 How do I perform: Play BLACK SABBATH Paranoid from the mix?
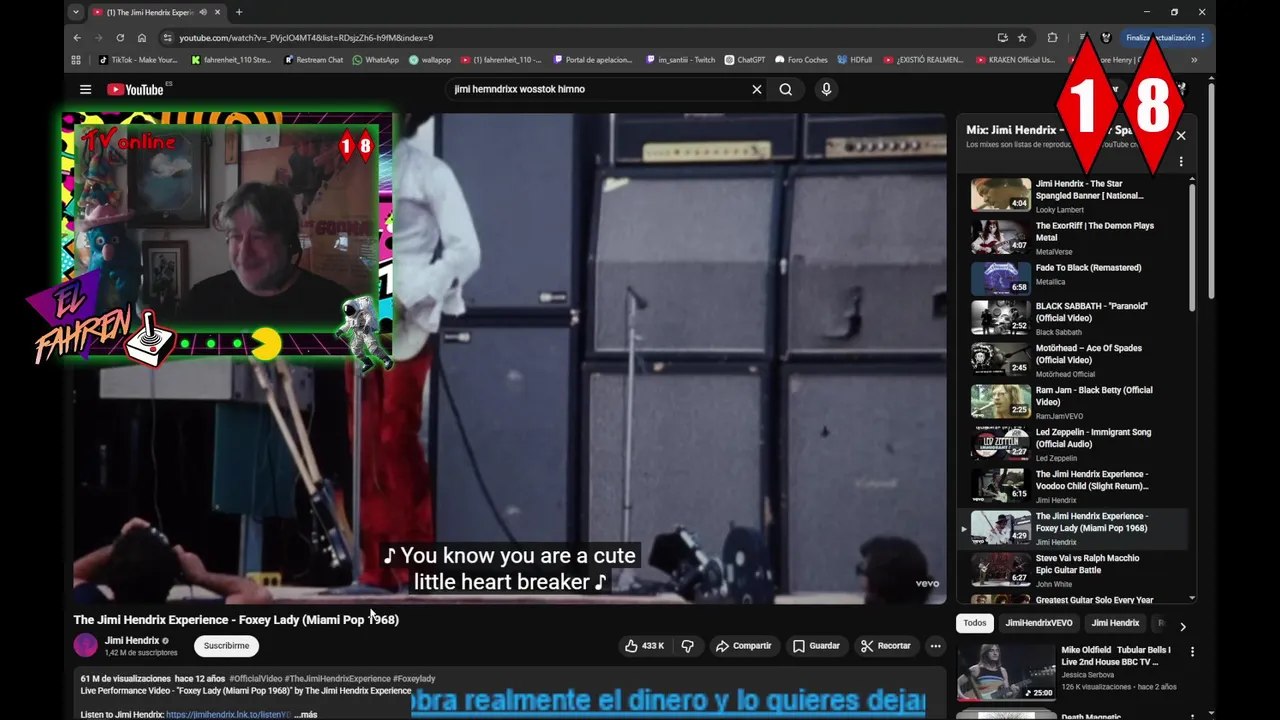1078,318
